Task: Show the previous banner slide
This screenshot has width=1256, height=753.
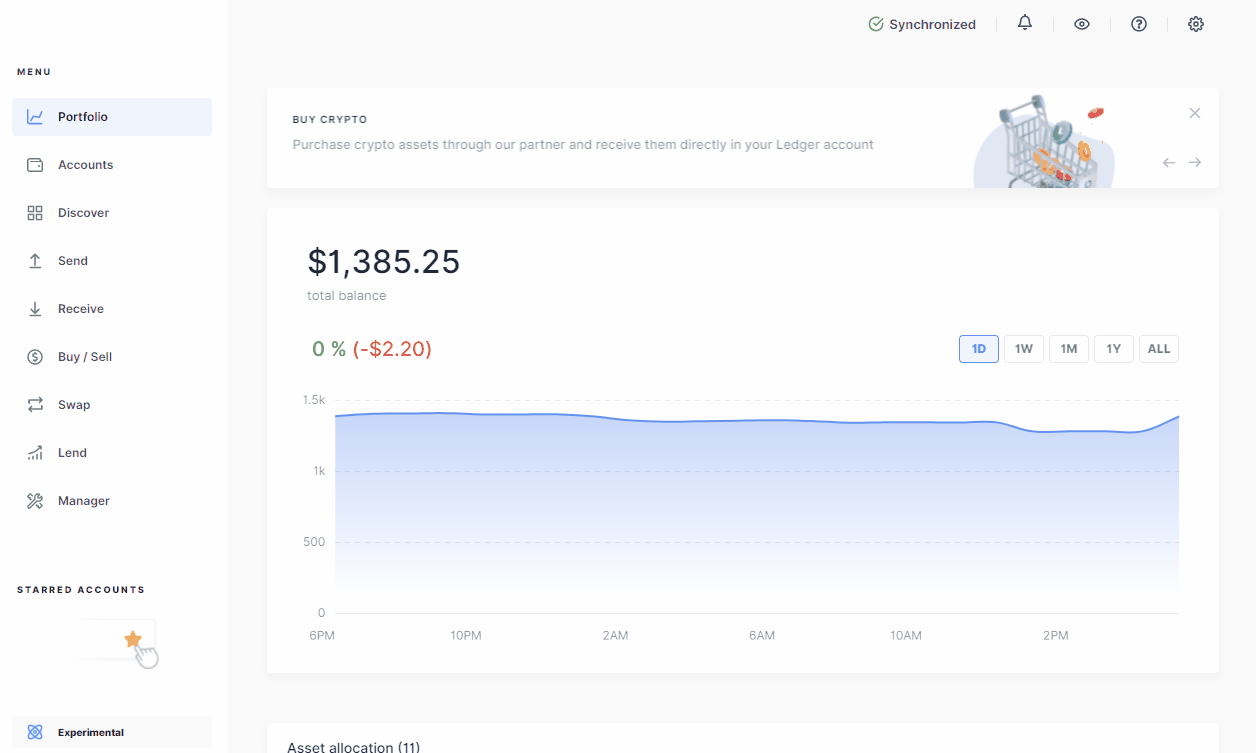Action: click(1168, 162)
